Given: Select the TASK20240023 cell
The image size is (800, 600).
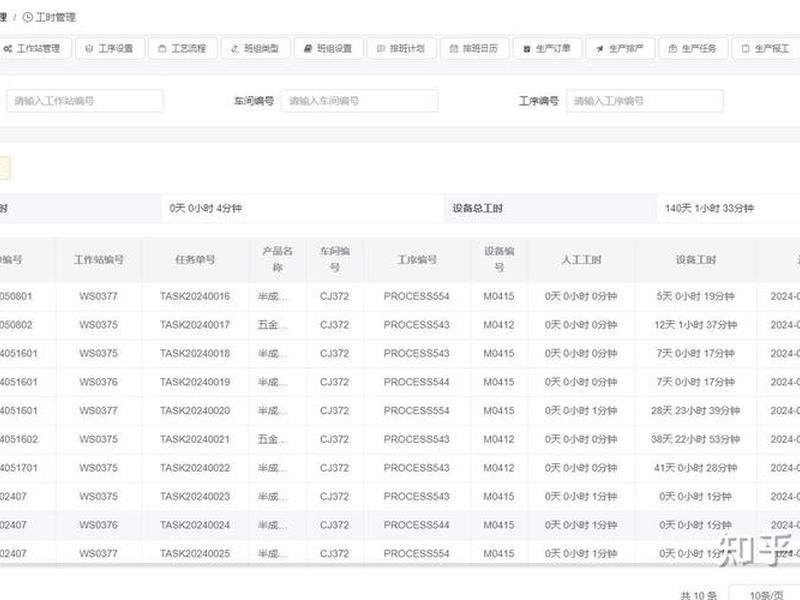Looking at the screenshot, I should coord(195,496).
